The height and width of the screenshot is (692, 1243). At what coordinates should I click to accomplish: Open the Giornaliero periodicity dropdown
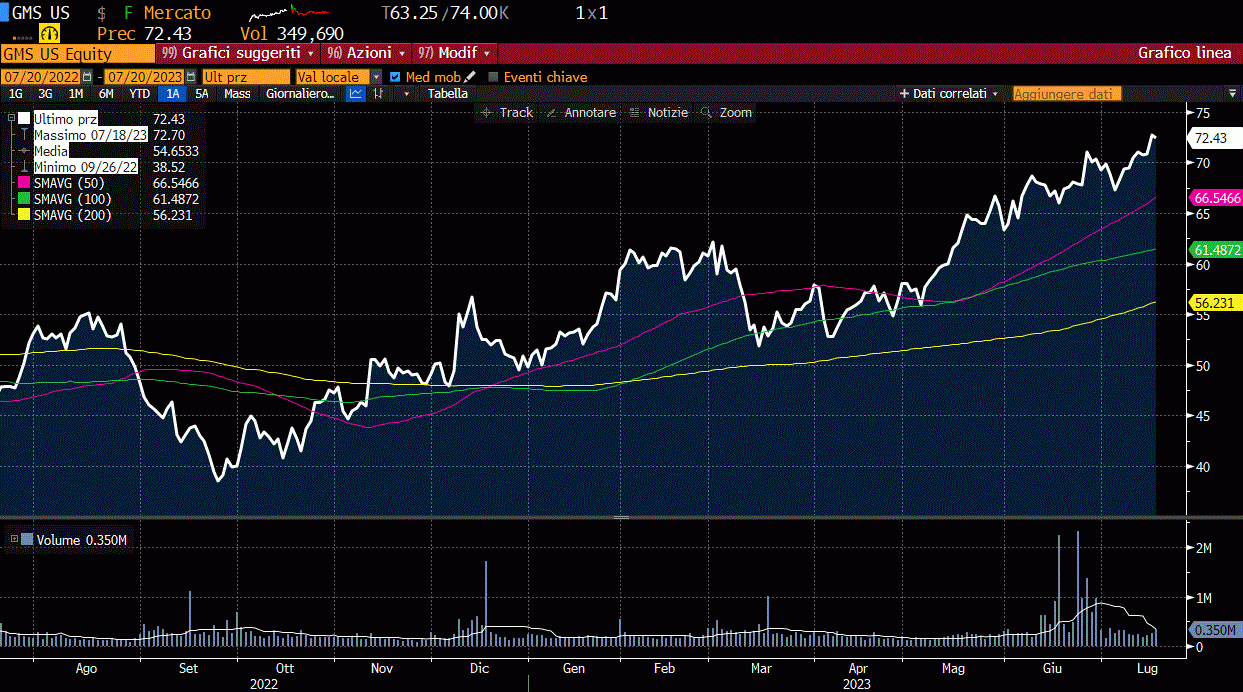[301, 94]
